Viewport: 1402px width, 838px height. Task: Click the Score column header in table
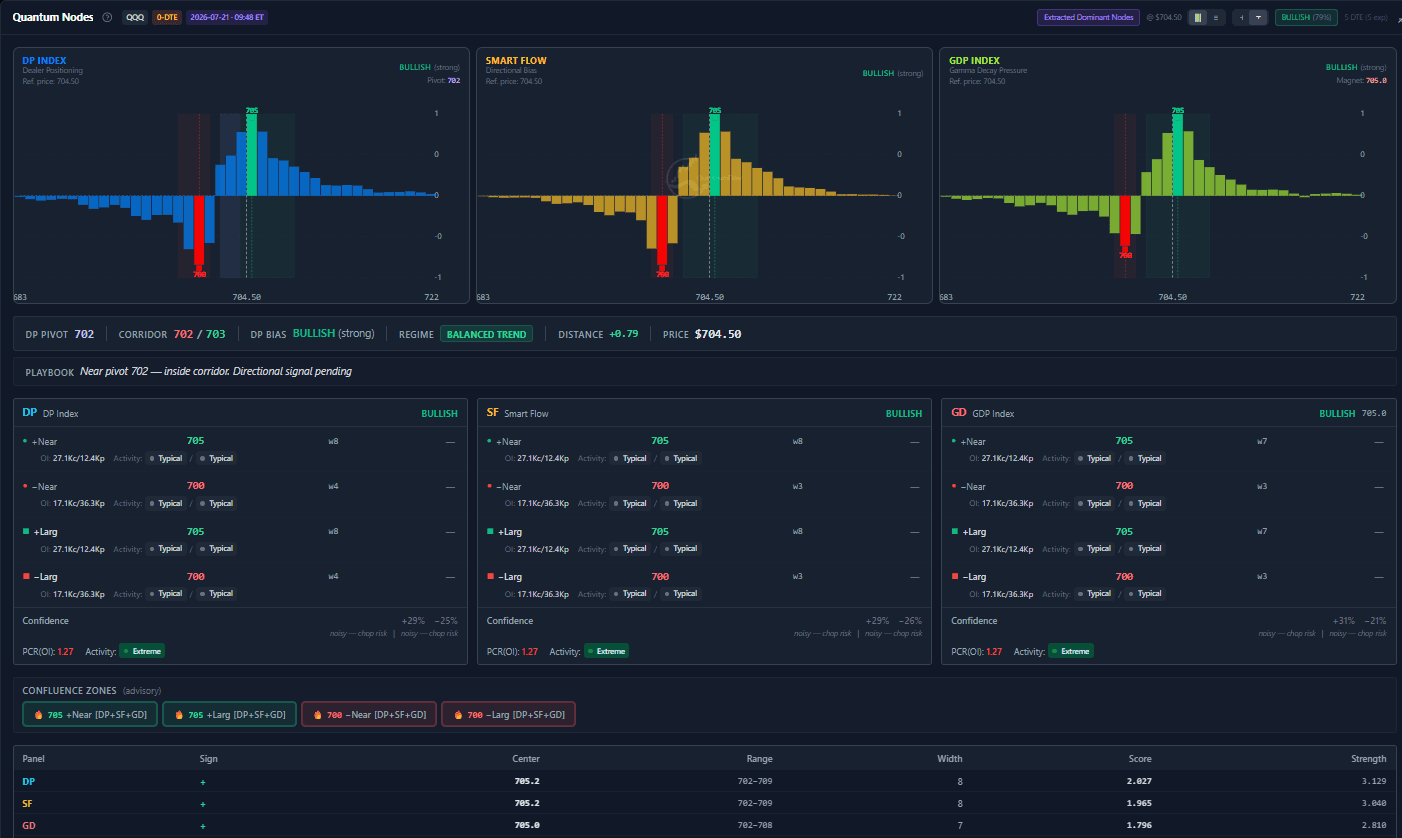coord(1140,759)
